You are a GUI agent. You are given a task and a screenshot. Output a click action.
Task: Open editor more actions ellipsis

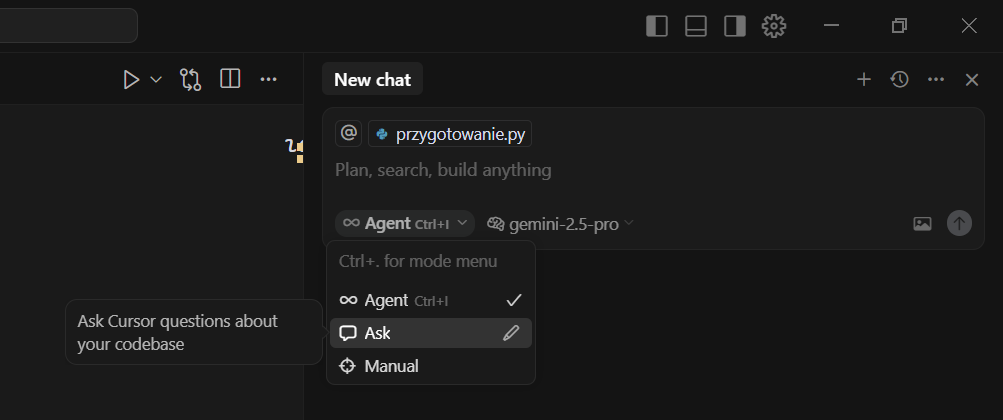click(269, 80)
